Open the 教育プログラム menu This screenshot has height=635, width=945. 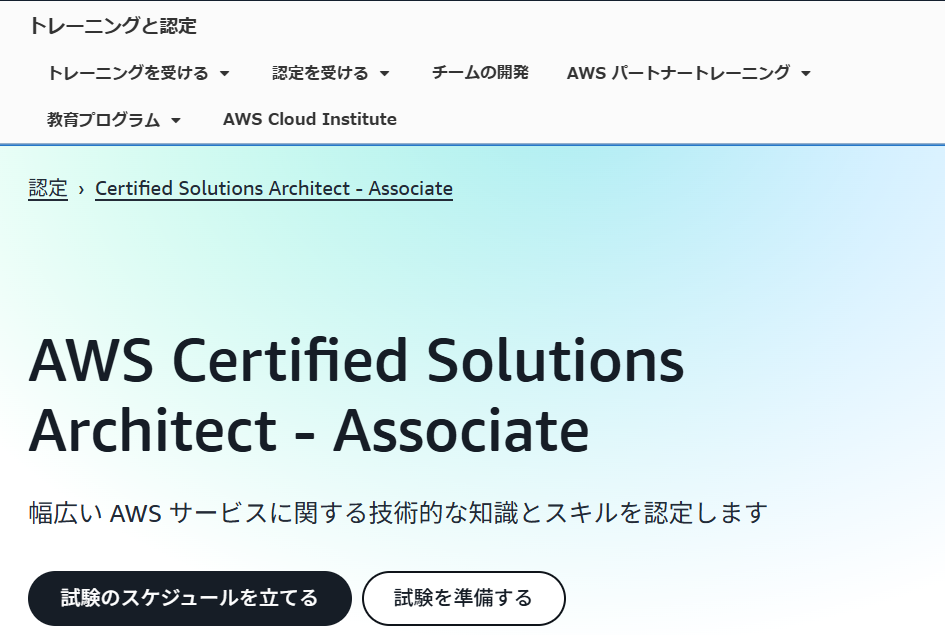tap(104, 119)
